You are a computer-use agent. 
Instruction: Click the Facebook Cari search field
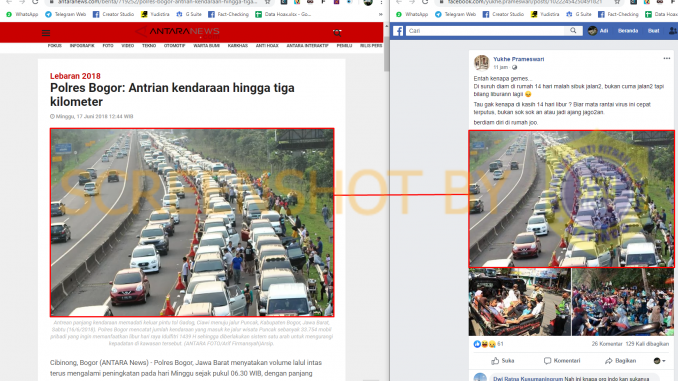(485, 31)
